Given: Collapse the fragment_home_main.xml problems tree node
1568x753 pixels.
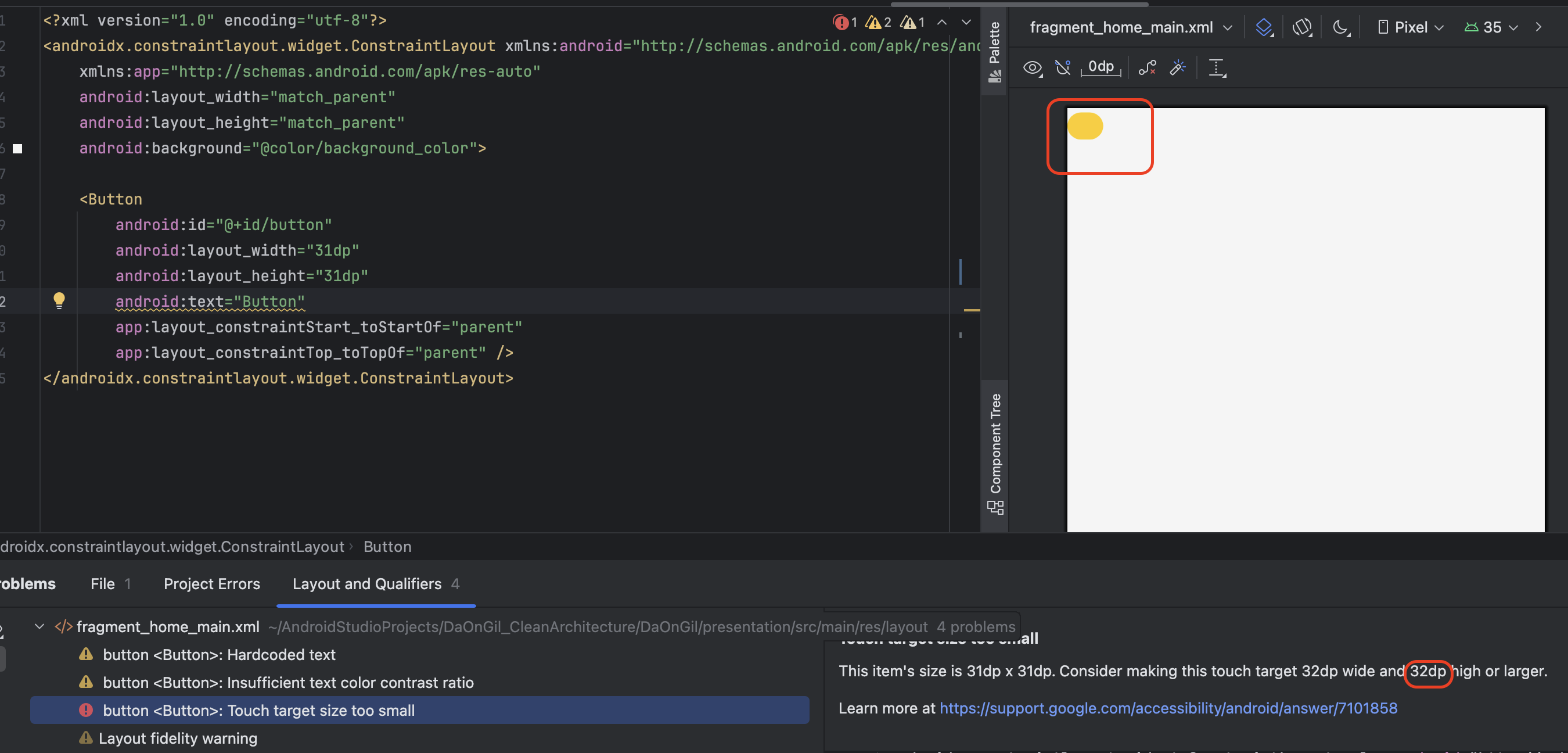Looking at the screenshot, I should [x=39, y=626].
